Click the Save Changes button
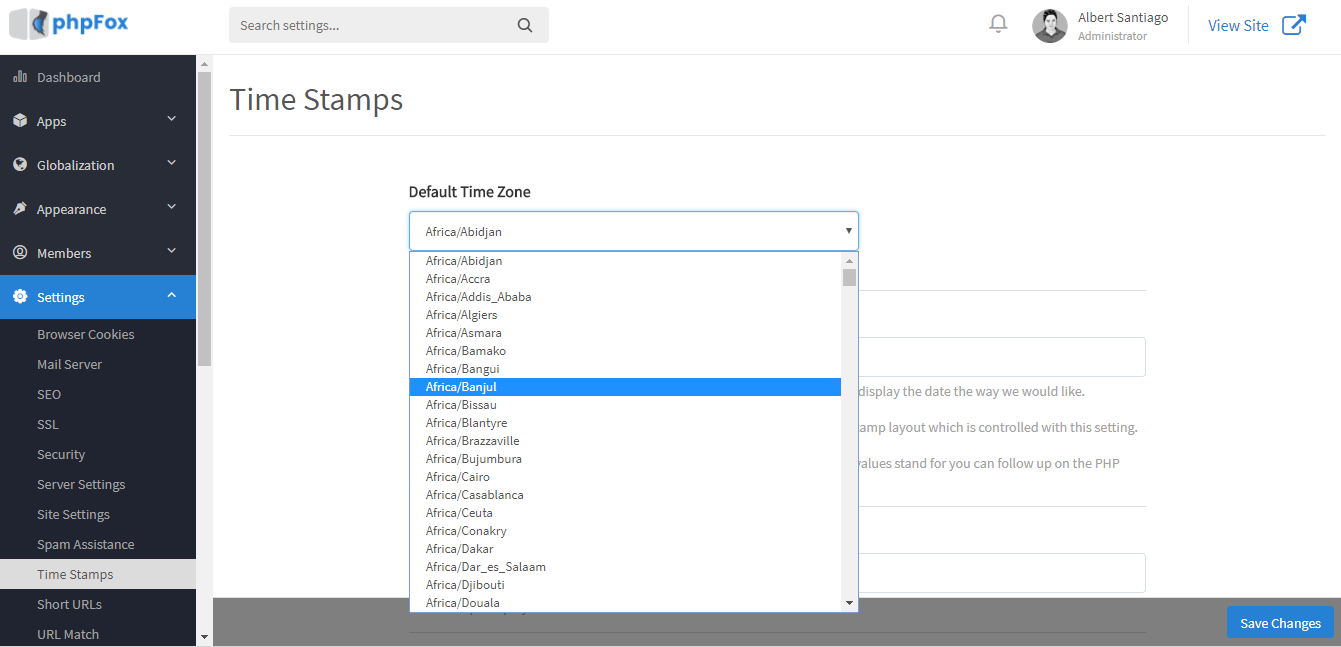The image size is (1341, 647). [x=1280, y=623]
